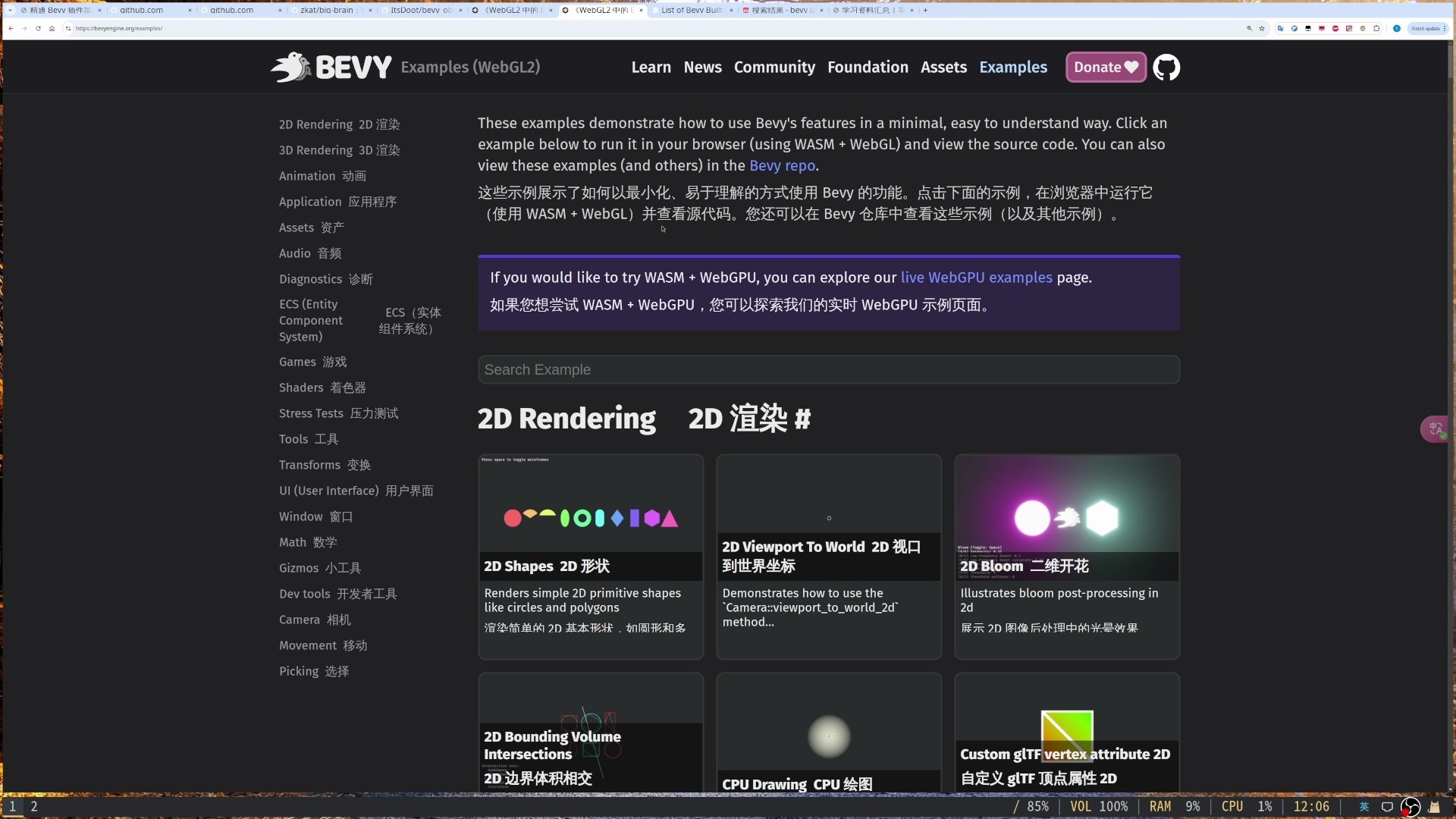Open the Examples navigation item
The width and height of the screenshot is (1456, 819).
tap(1013, 67)
